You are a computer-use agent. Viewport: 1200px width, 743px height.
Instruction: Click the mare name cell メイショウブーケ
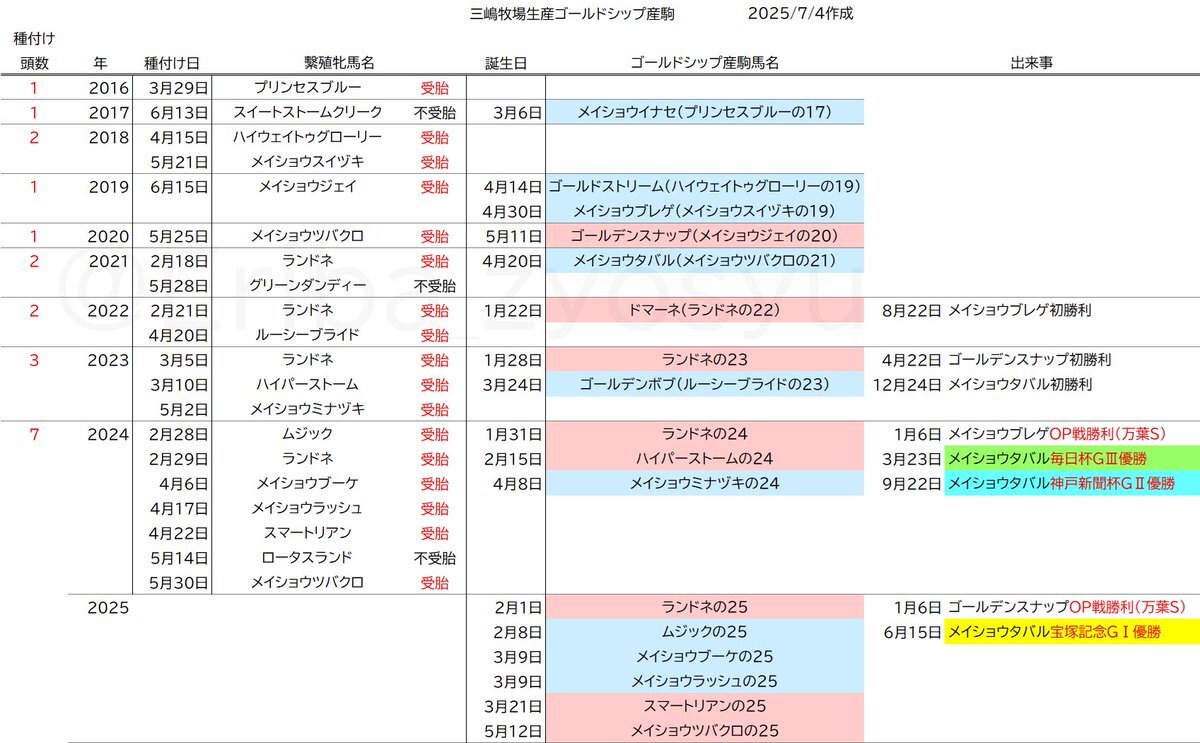point(307,484)
